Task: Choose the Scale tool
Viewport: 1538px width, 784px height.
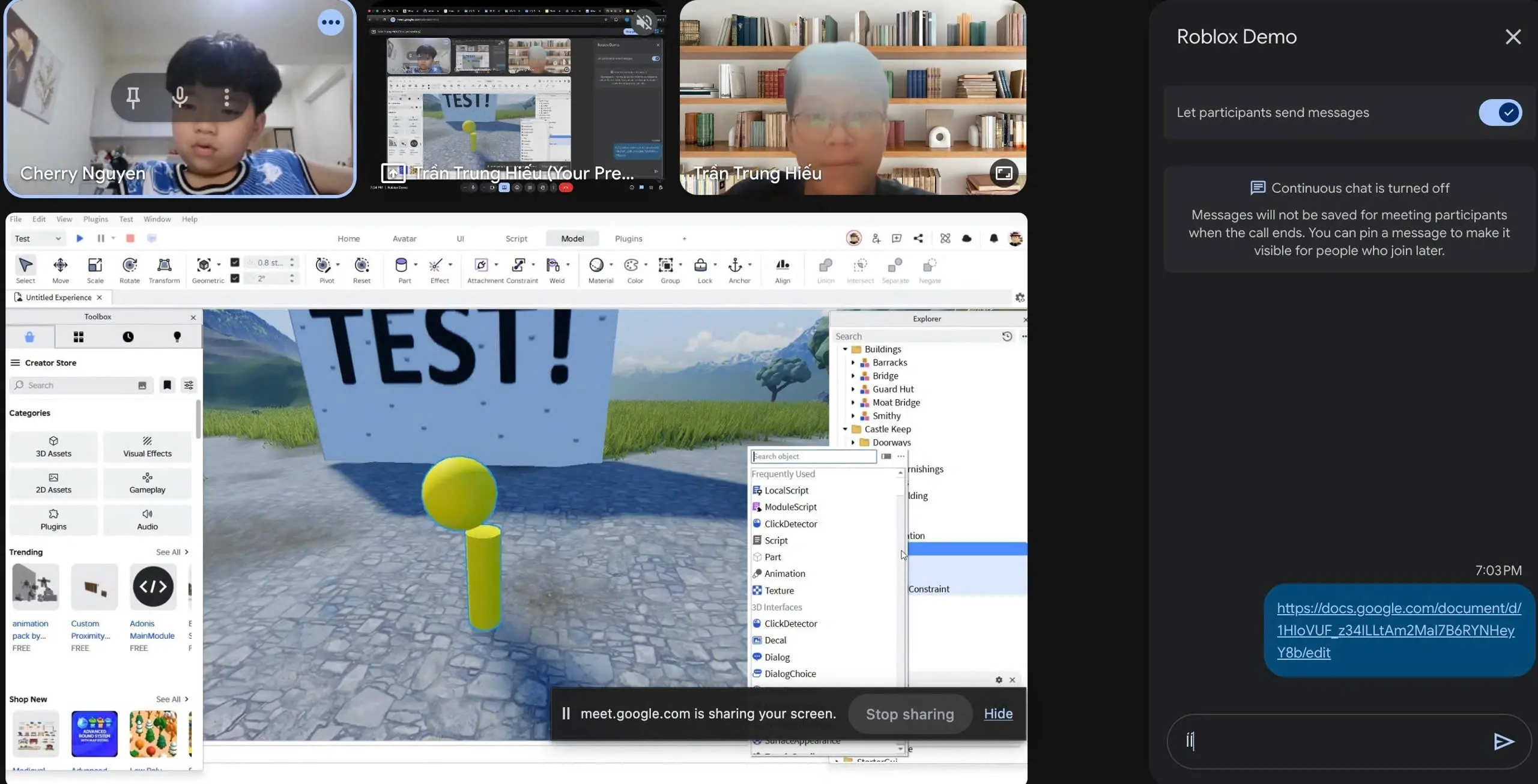Action: tap(95, 270)
